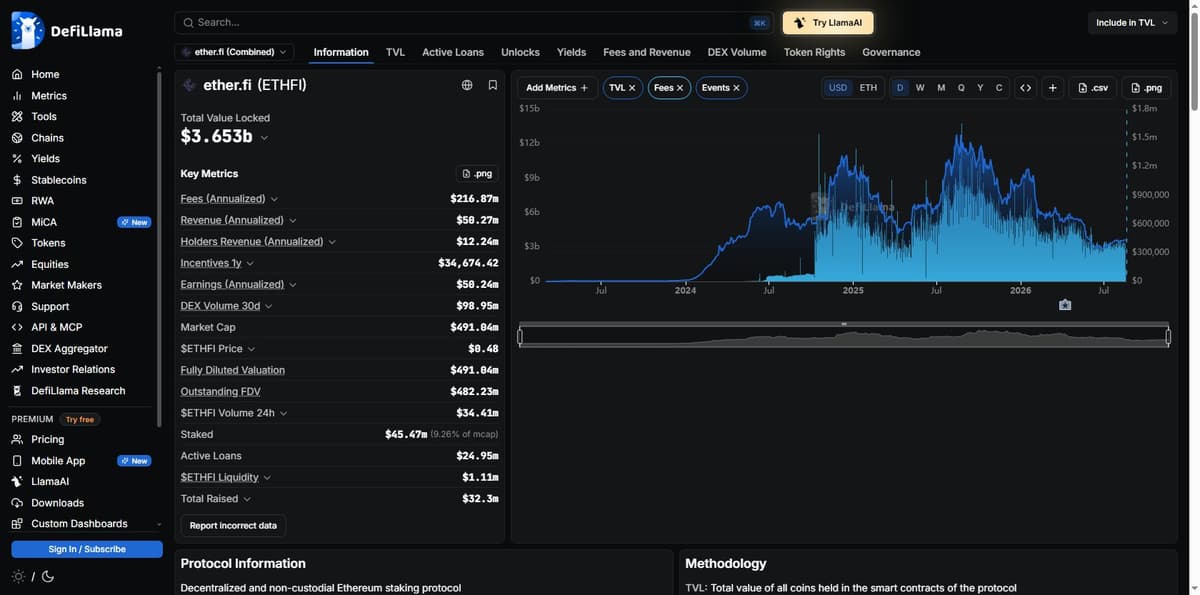The width and height of the screenshot is (1200, 595).
Task: Open RWA sidebar item
Action: (42, 201)
